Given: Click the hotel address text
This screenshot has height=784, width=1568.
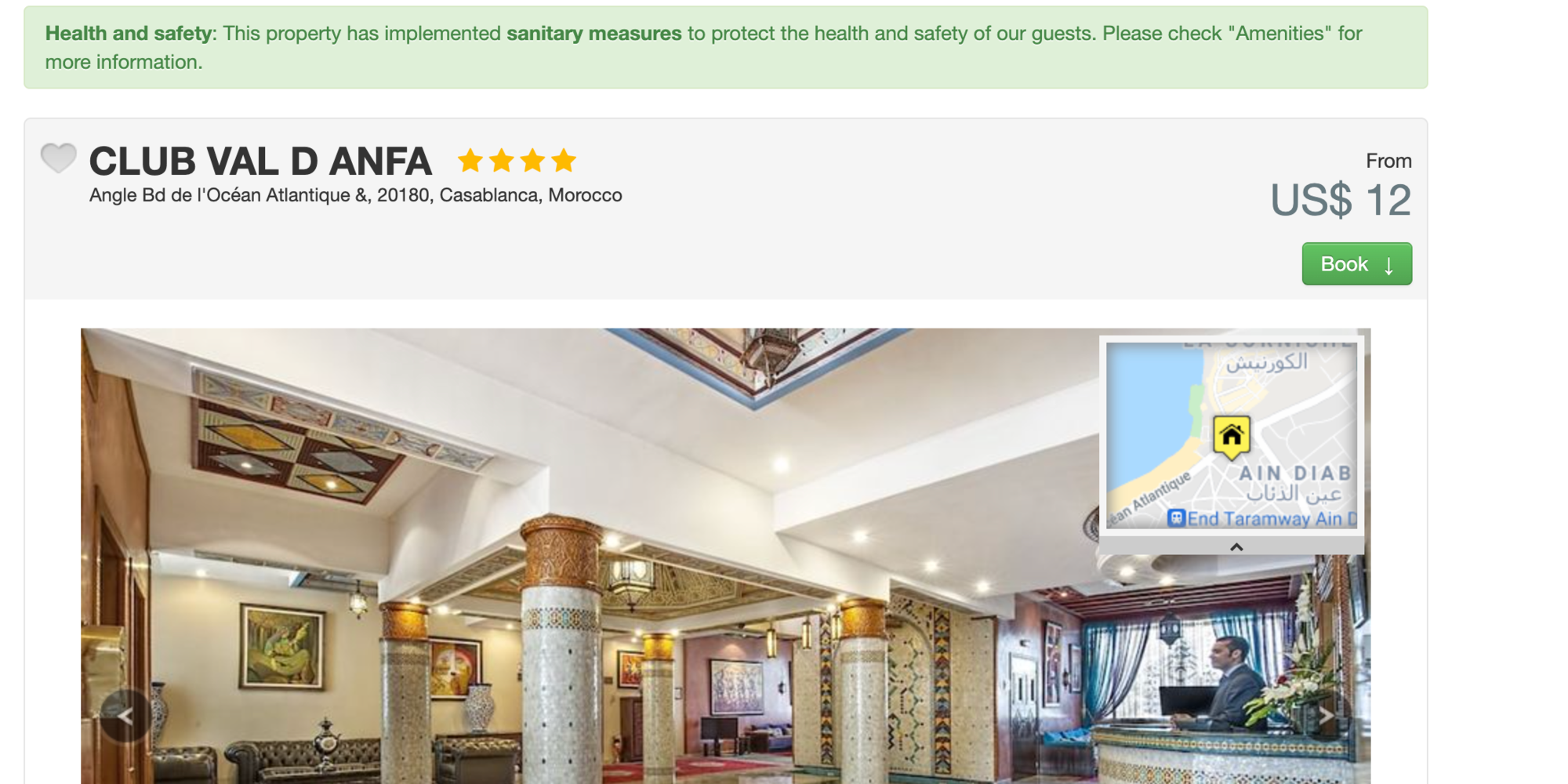Looking at the screenshot, I should point(355,195).
